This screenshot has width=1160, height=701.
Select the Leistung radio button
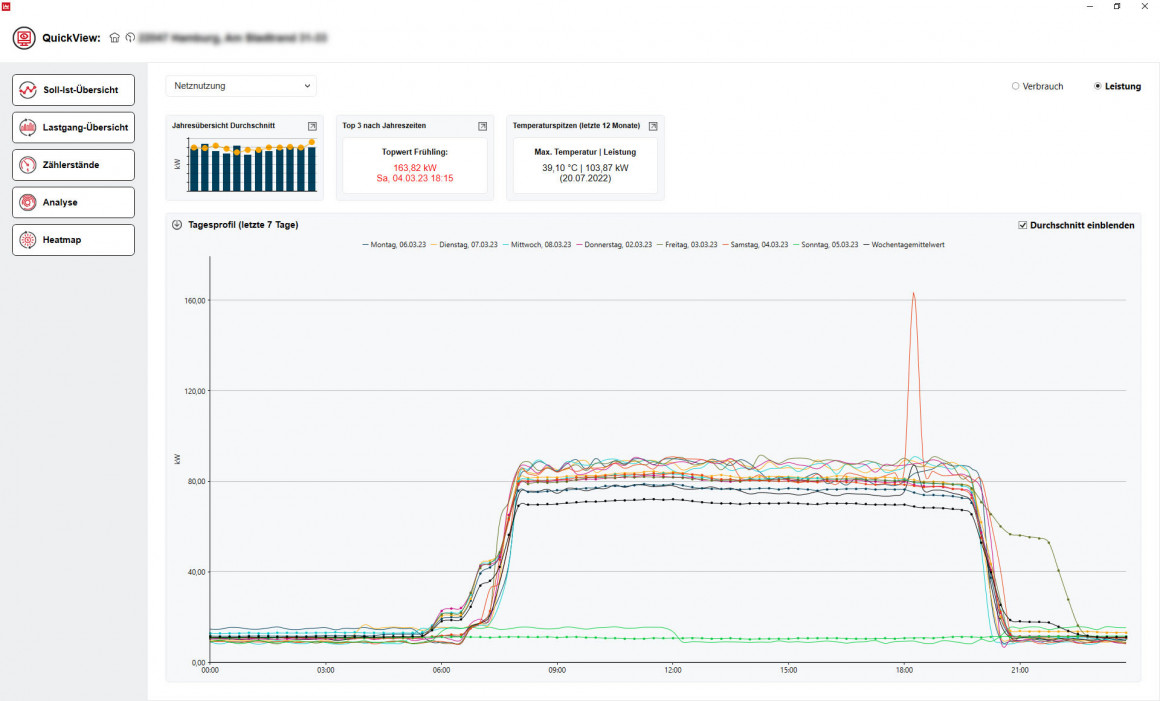[1098, 86]
